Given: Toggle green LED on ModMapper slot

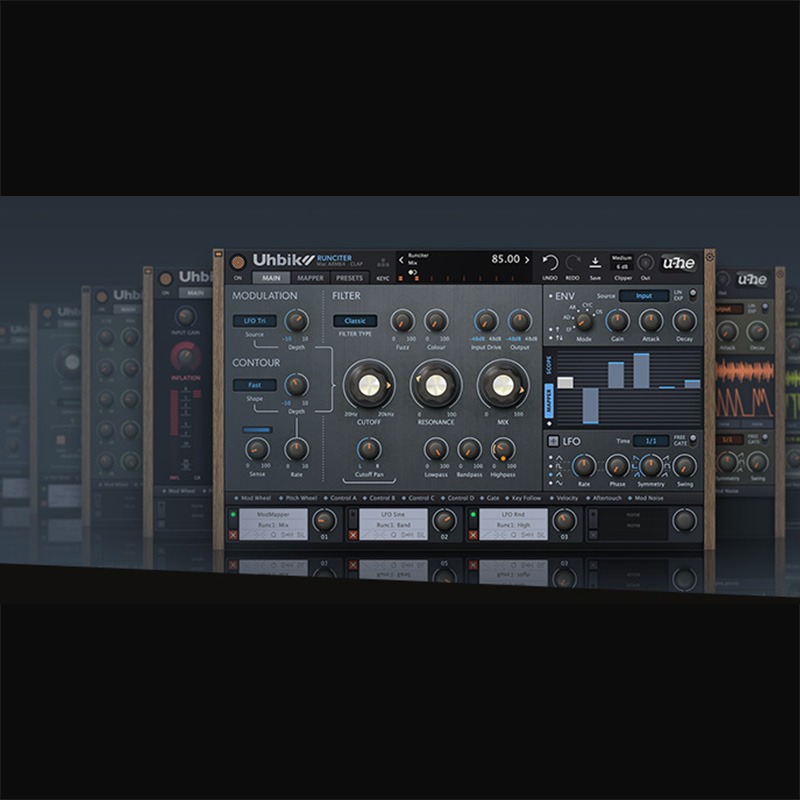Looking at the screenshot, I should tap(233, 514).
